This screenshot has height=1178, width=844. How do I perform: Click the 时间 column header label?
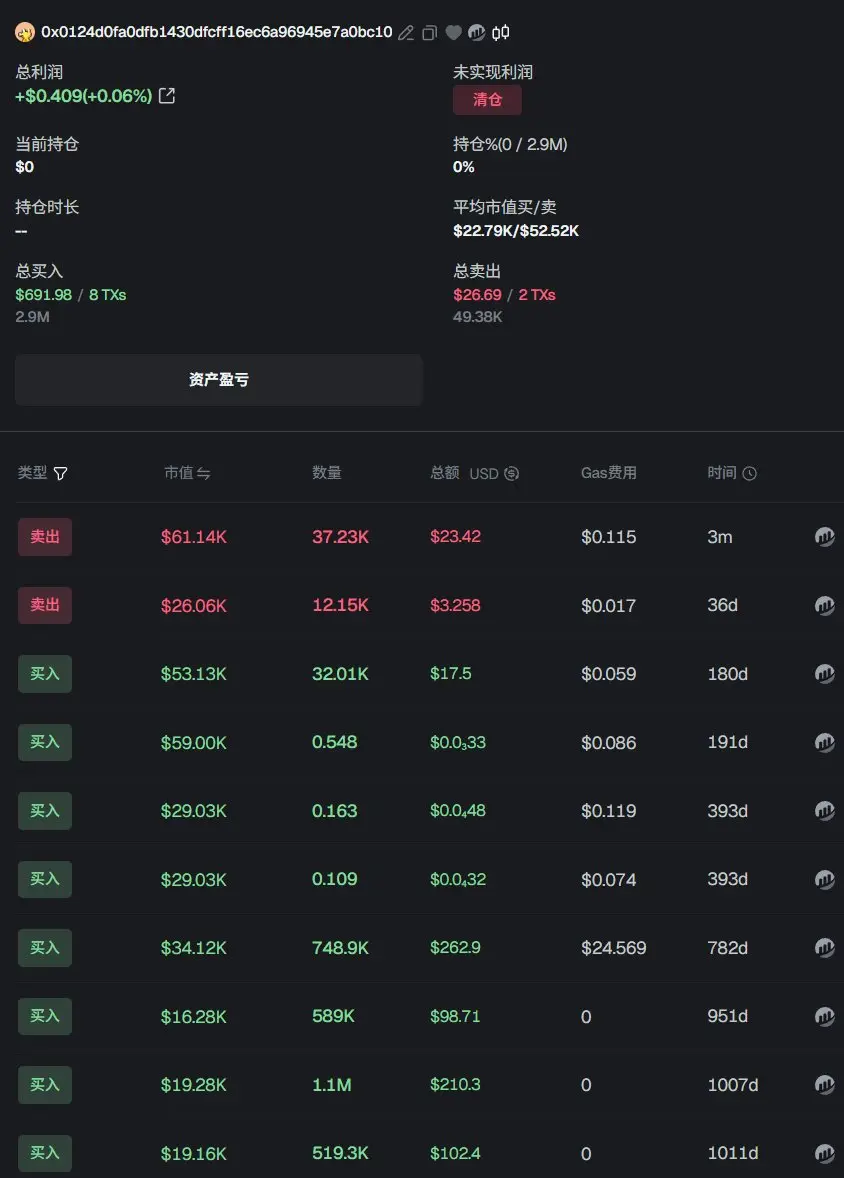coord(721,473)
